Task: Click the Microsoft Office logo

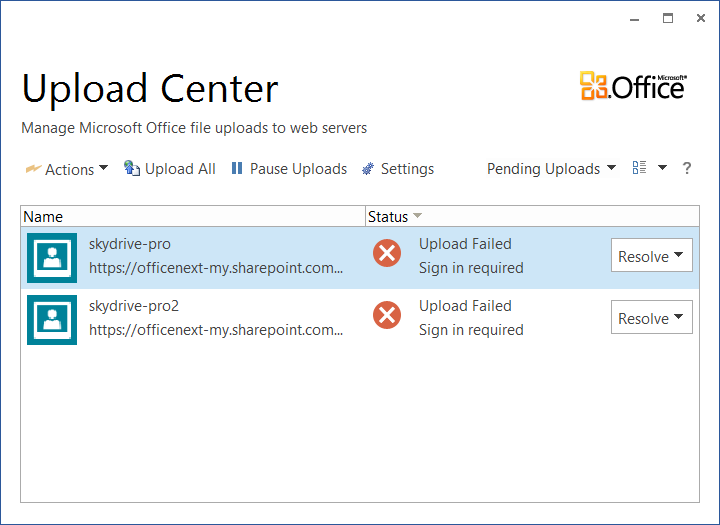Action: click(x=634, y=86)
